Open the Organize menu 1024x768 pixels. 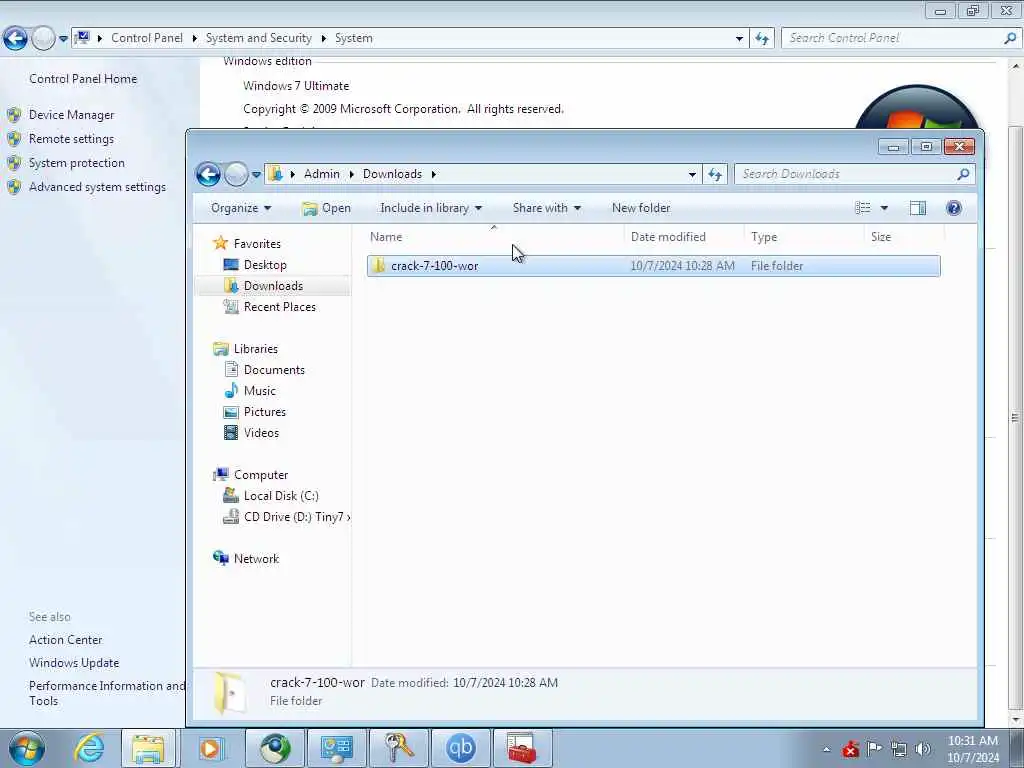coord(241,208)
